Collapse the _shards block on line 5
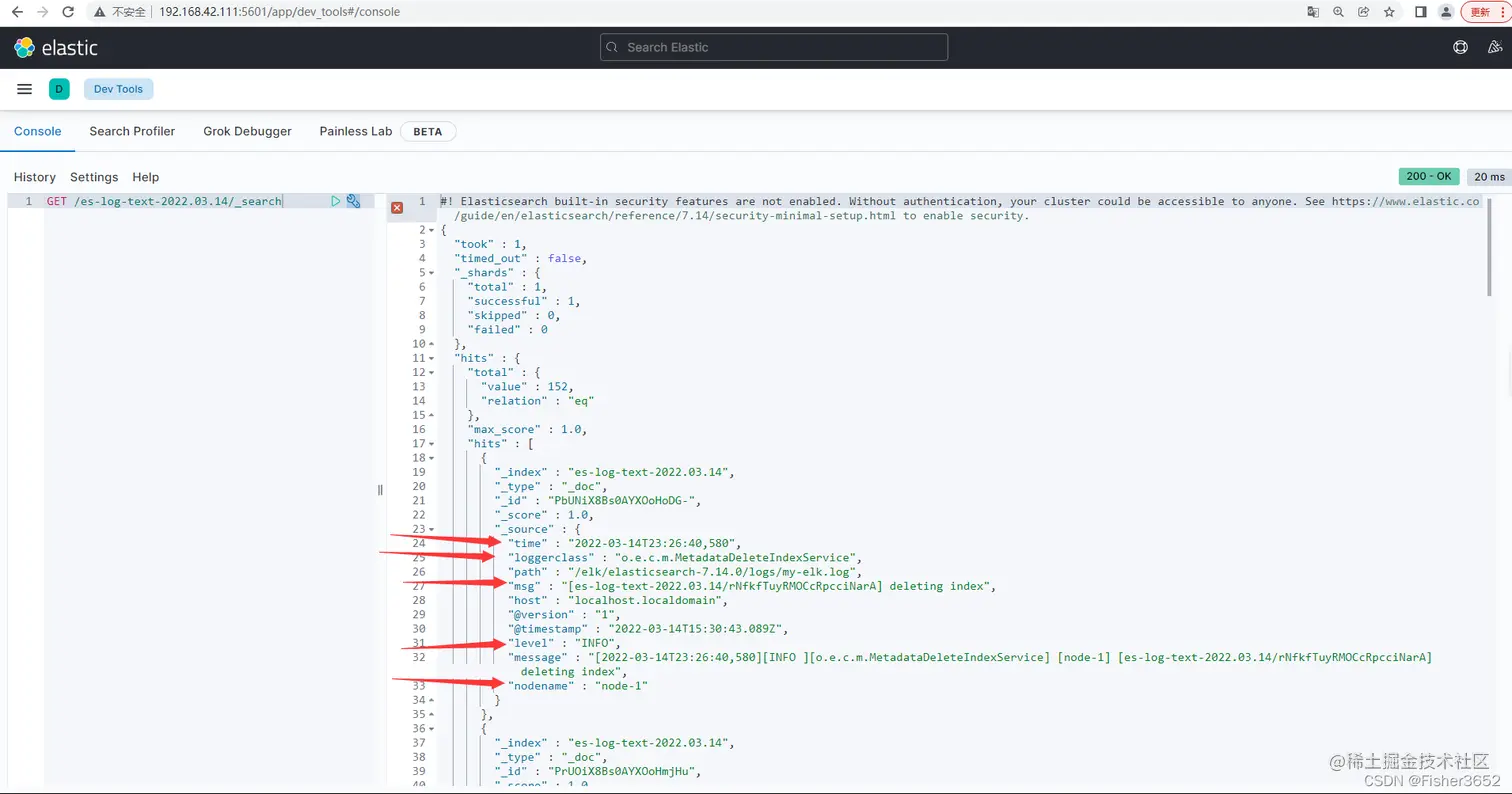This screenshot has height=794, width=1512. 431,273
